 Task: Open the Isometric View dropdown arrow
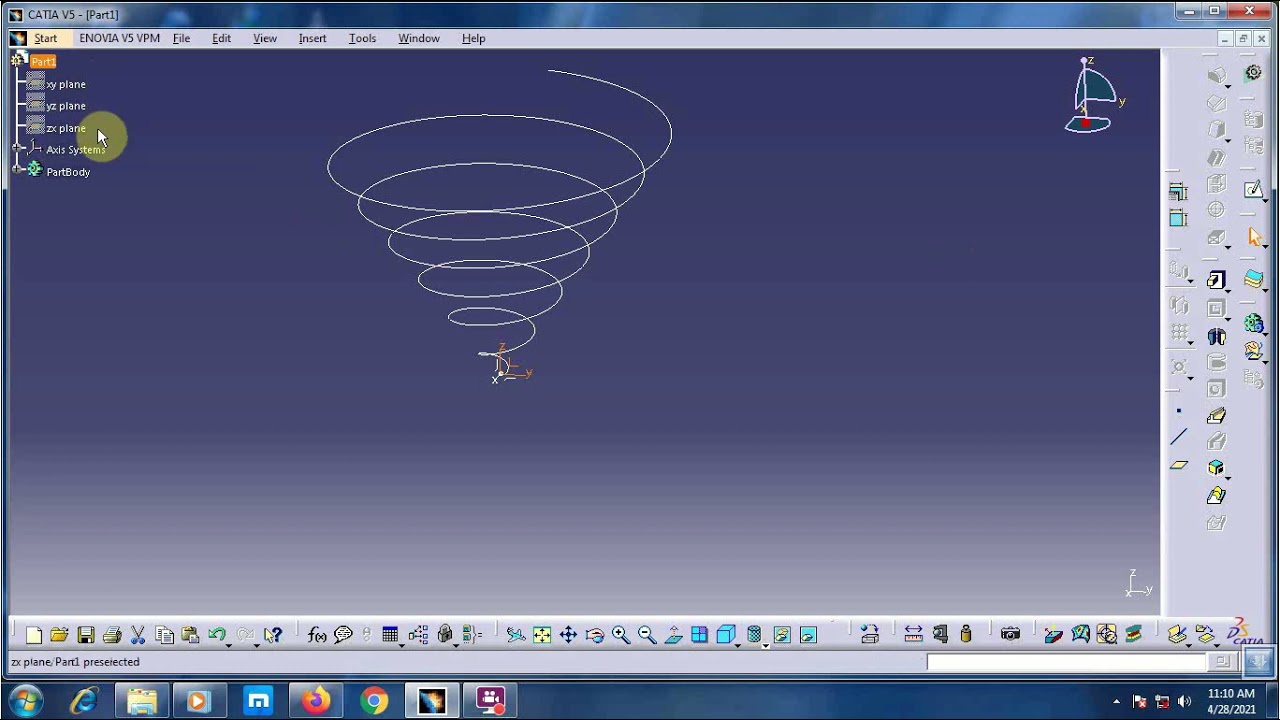point(738,645)
